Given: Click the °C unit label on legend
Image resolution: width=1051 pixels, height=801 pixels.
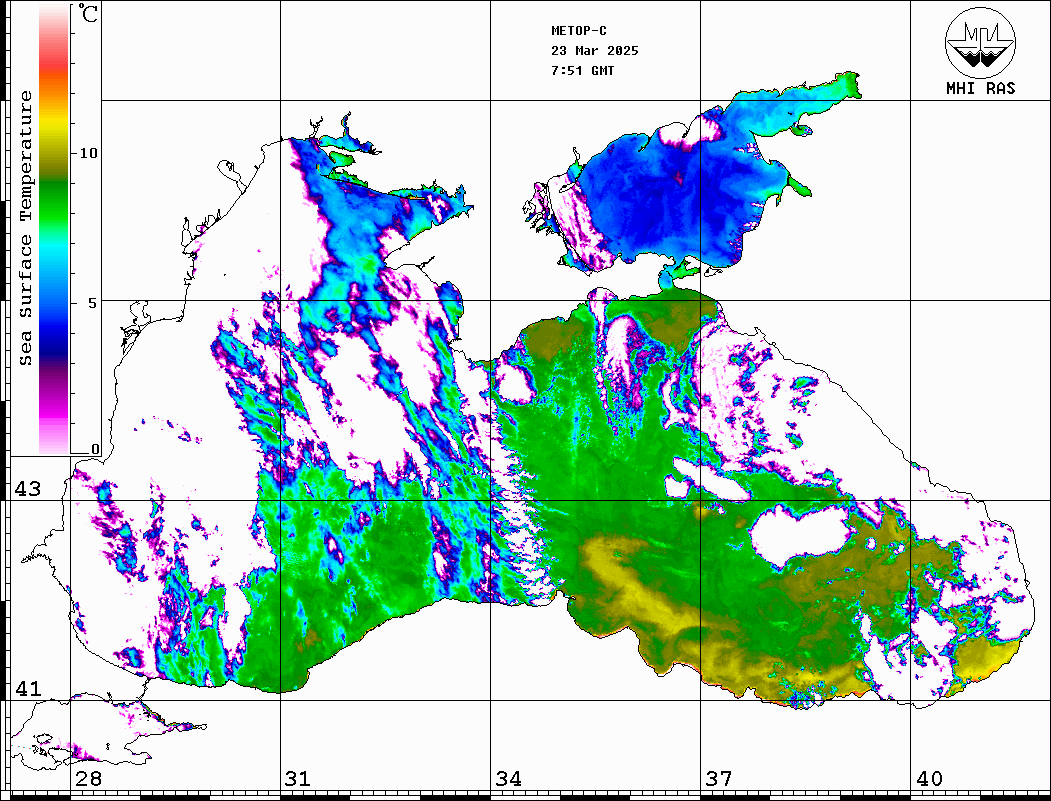Looking at the screenshot, I should pyautogui.click(x=88, y=13).
